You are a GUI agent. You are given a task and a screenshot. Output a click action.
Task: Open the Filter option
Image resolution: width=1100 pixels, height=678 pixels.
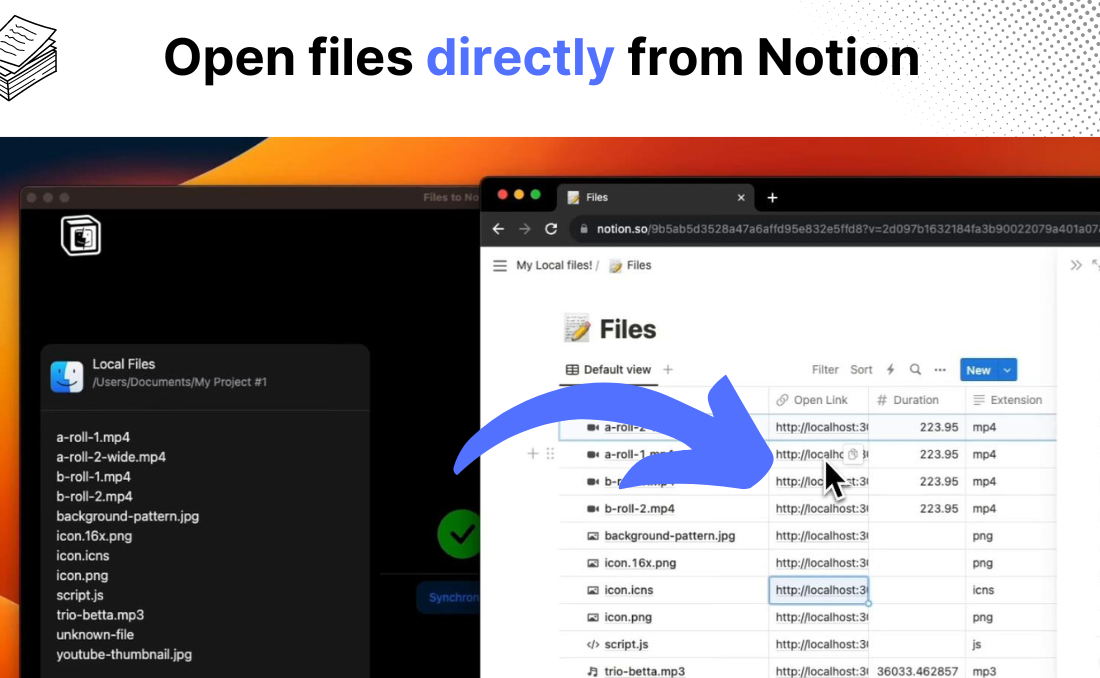825,370
